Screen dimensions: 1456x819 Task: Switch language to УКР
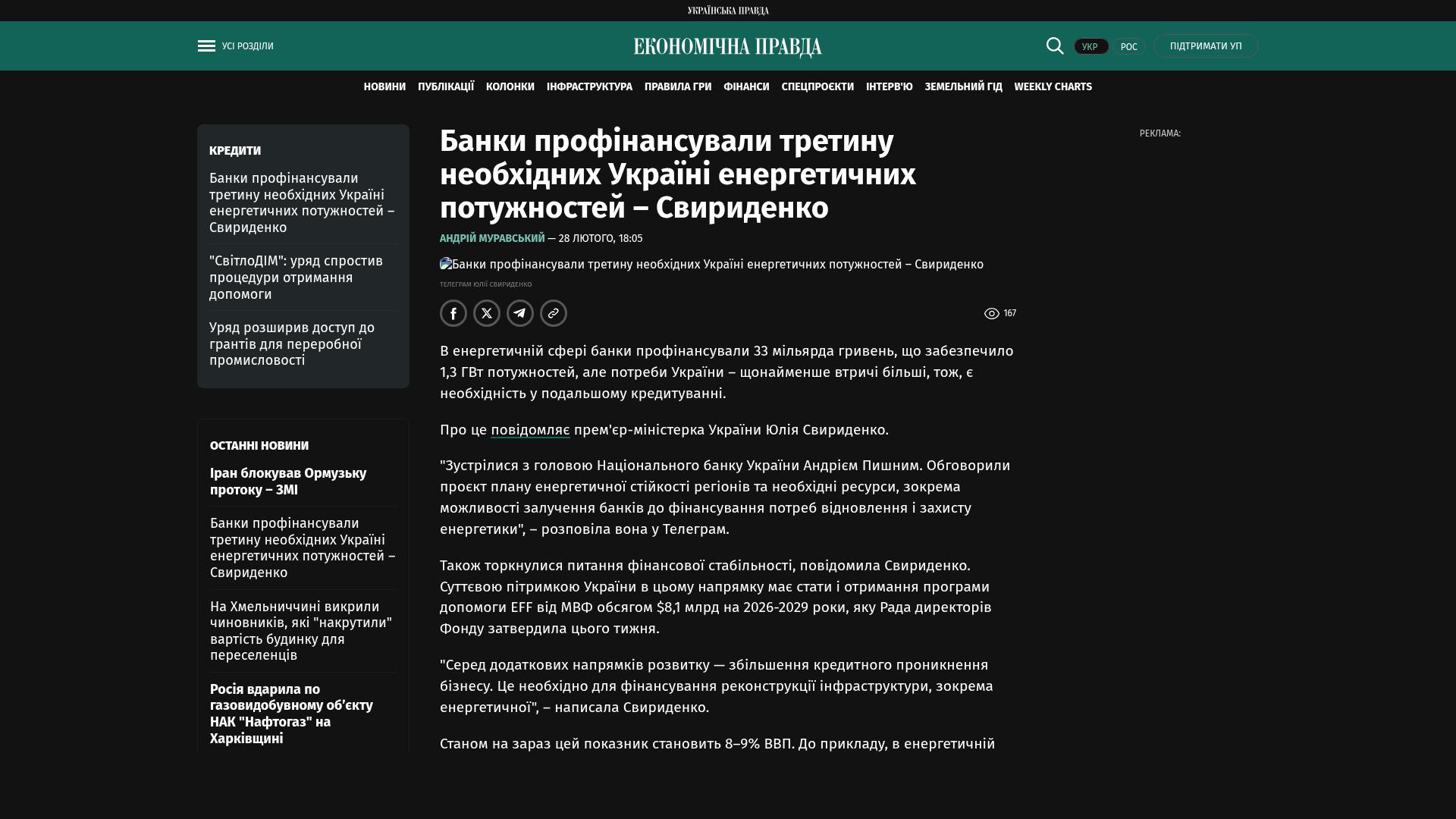(x=1090, y=47)
